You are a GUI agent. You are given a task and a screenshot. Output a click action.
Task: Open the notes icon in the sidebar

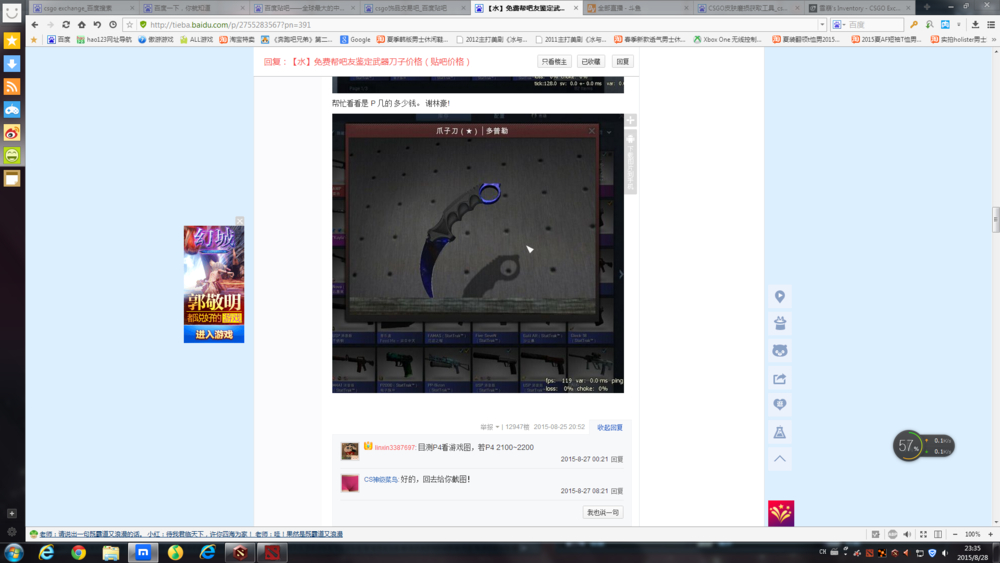coord(11,179)
